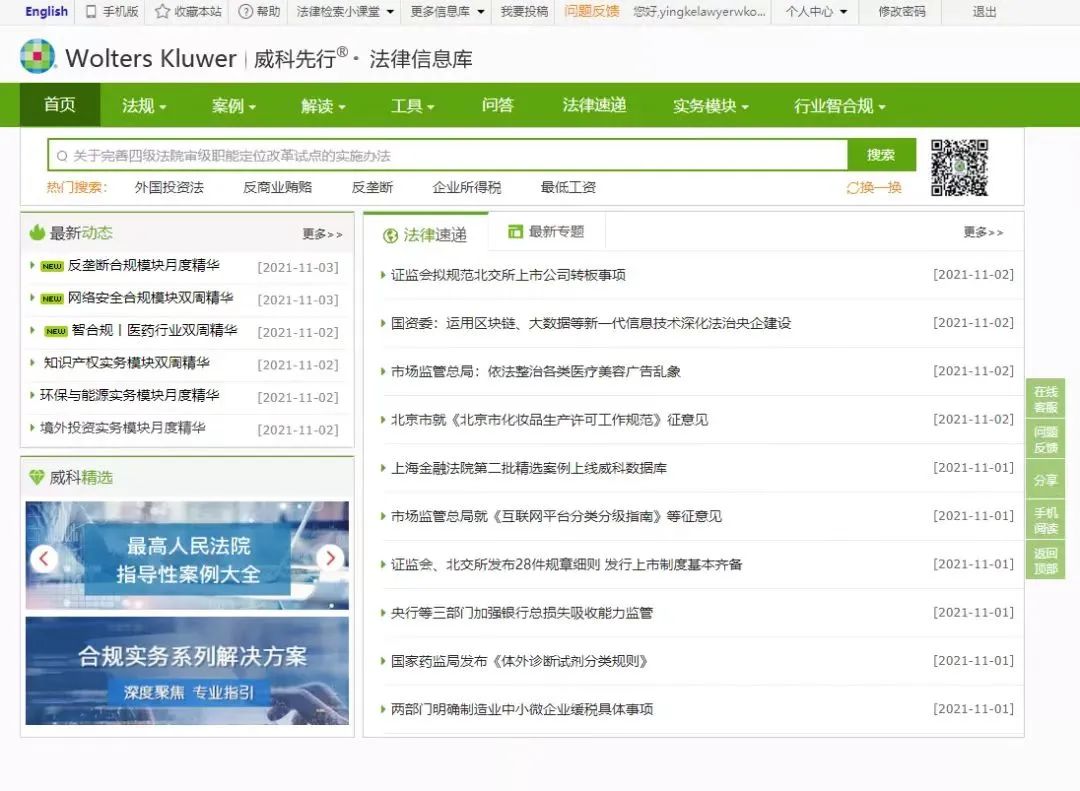
Task: Click the green flame icon beside 最新动态
Action: coord(37,233)
